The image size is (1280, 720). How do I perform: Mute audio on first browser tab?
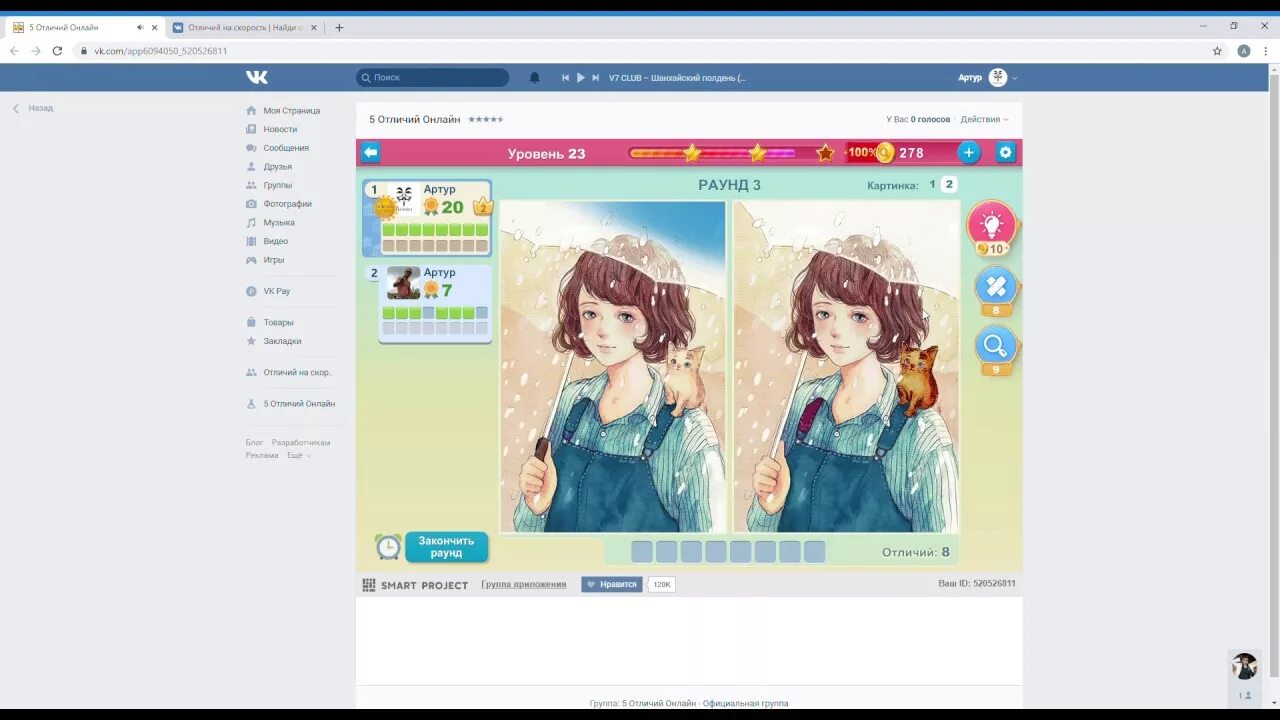coord(139,28)
